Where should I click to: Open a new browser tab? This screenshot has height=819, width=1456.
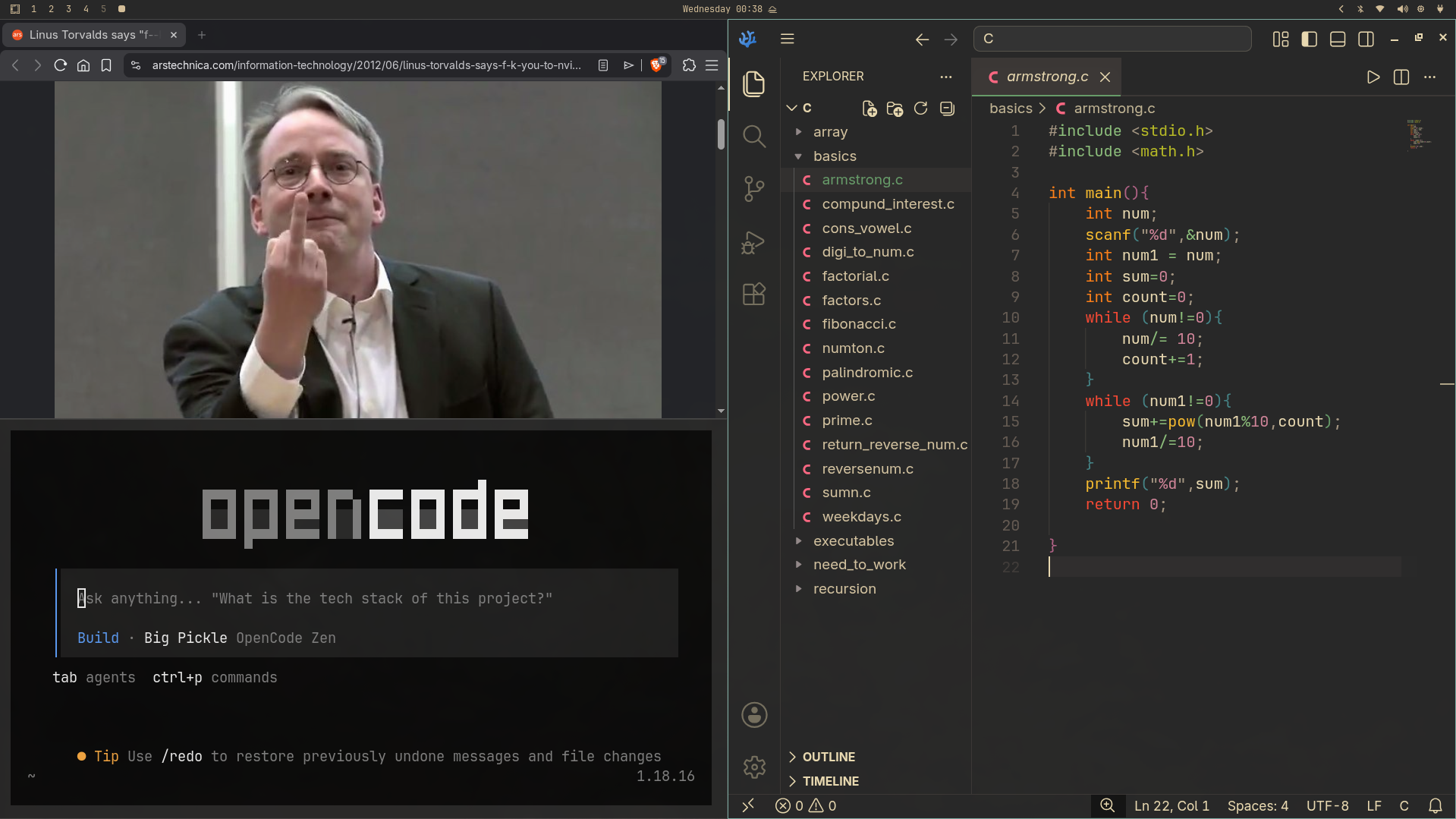click(202, 35)
